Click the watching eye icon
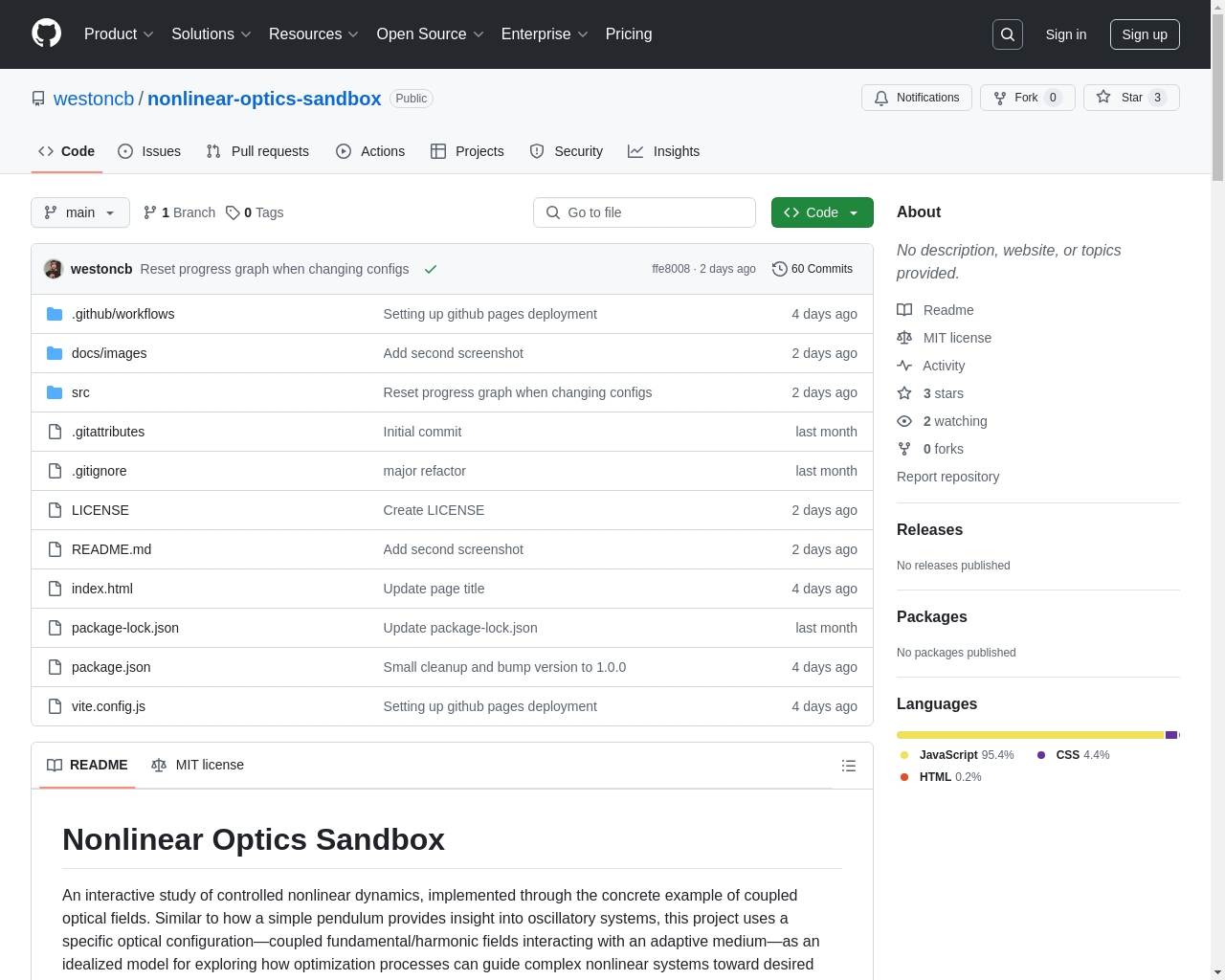The width and height of the screenshot is (1225, 980). (x=904, y=421)
